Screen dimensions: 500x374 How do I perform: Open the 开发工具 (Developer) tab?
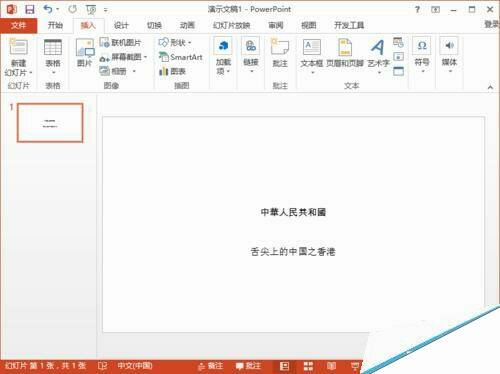coord(349,25)
